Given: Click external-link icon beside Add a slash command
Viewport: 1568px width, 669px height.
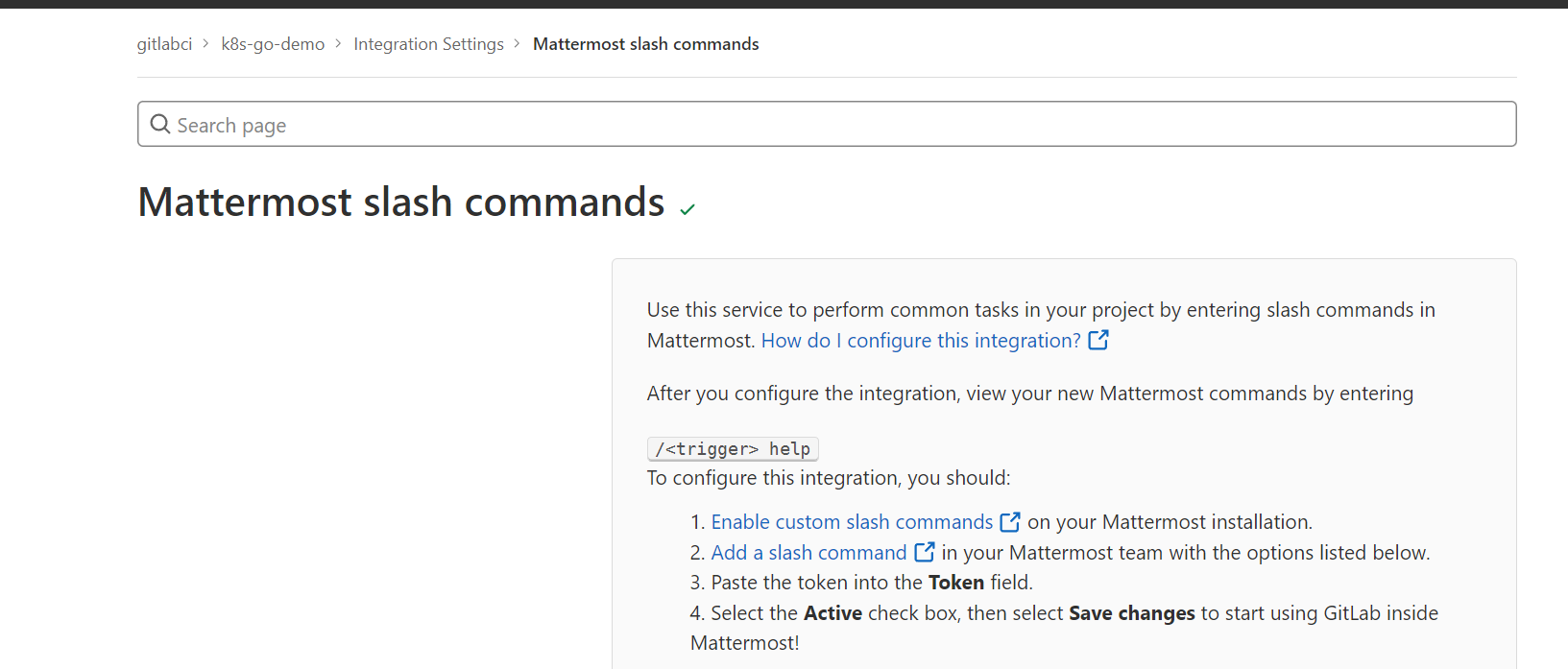Looking at the screenshot, I should click(925, 552).
